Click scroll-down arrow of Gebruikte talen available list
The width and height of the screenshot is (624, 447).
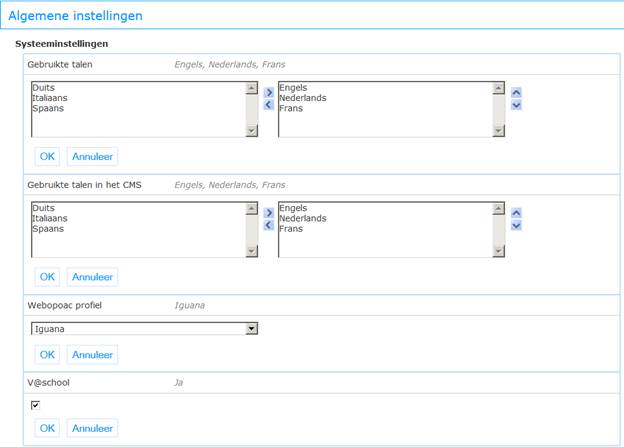[x=252, y=131]
